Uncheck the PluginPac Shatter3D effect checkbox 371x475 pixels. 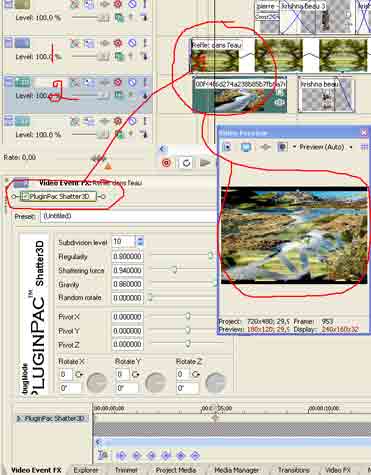click(24, 197)
